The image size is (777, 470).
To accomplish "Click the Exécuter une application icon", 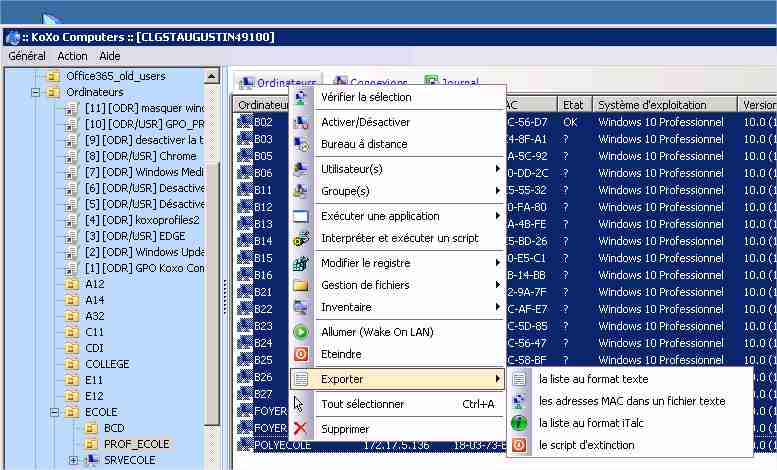I will coord(301,217).
